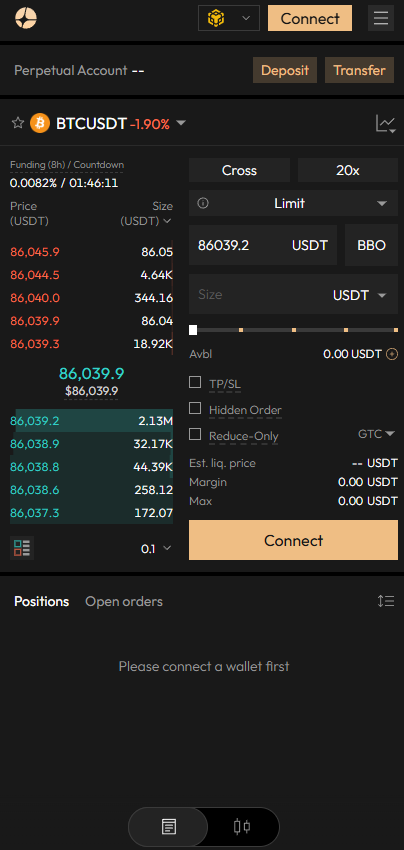The height and width of the screenshot is (850, 404).
Task: Click the add funds plus icon
Action: (392, 354)
